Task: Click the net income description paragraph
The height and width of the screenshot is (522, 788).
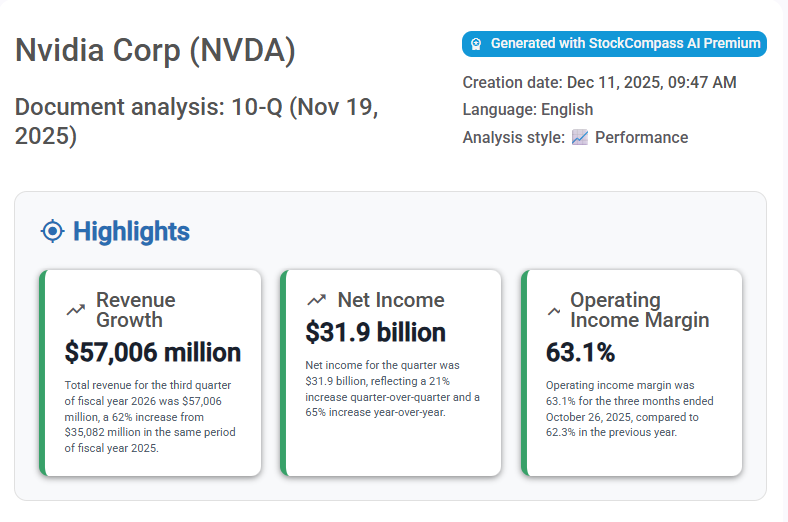Action: pyautogui.click(x=392, y=389)
